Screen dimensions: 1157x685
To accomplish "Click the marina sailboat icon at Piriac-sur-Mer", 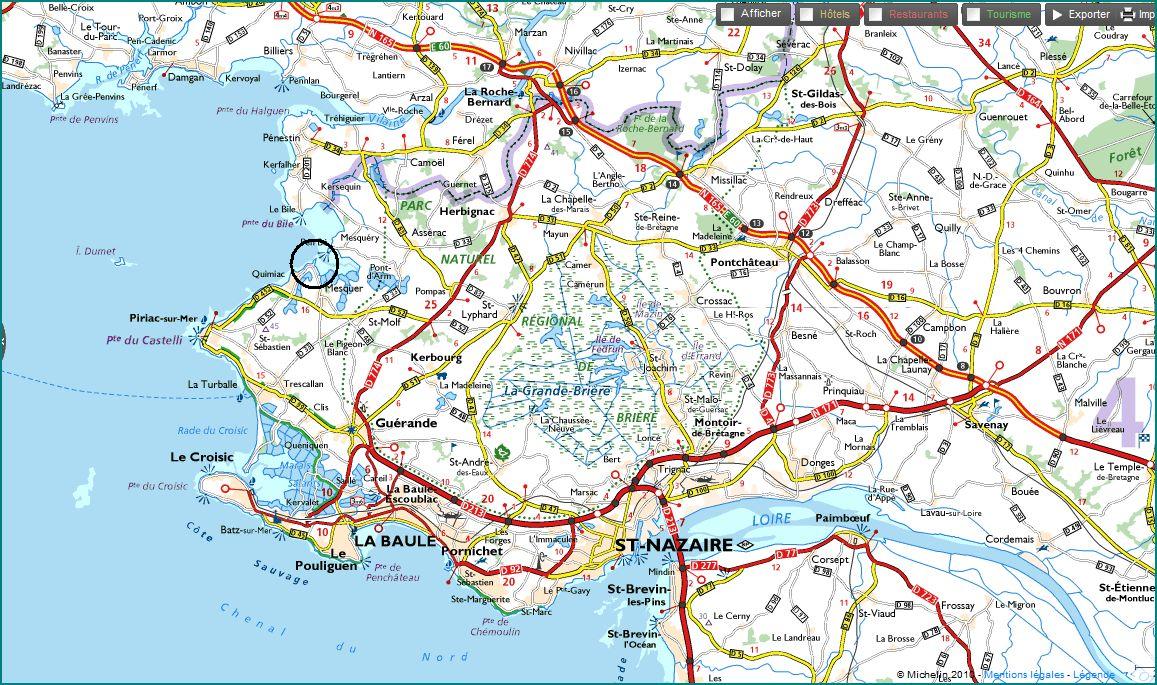I will pos(205,318).
